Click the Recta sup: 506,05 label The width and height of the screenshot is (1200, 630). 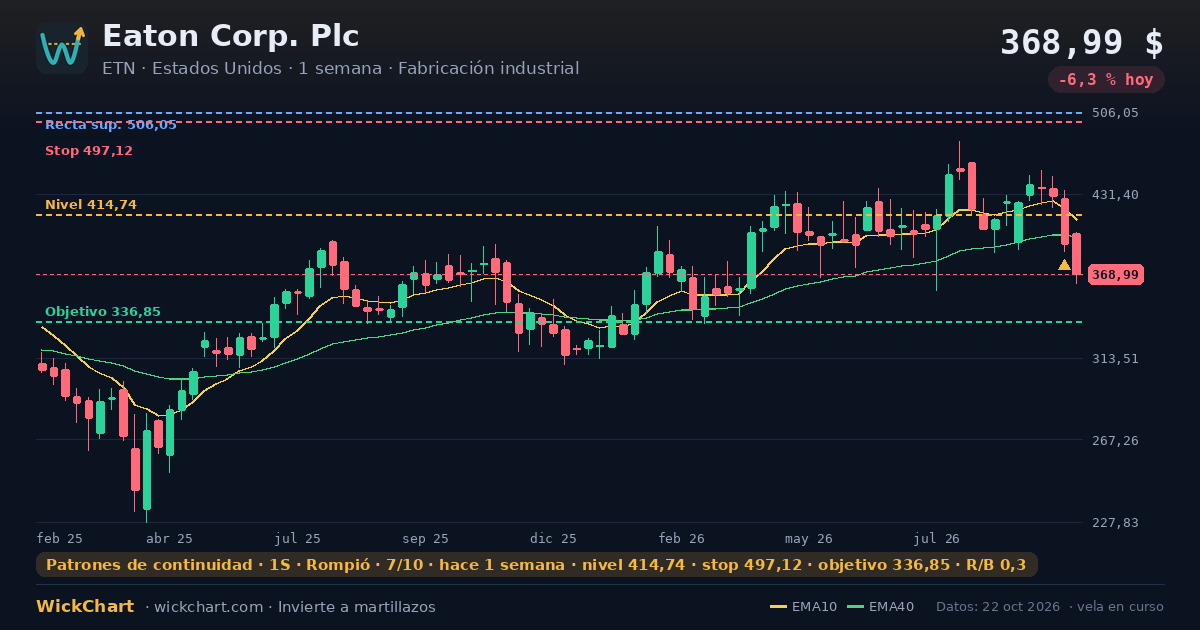111,125
